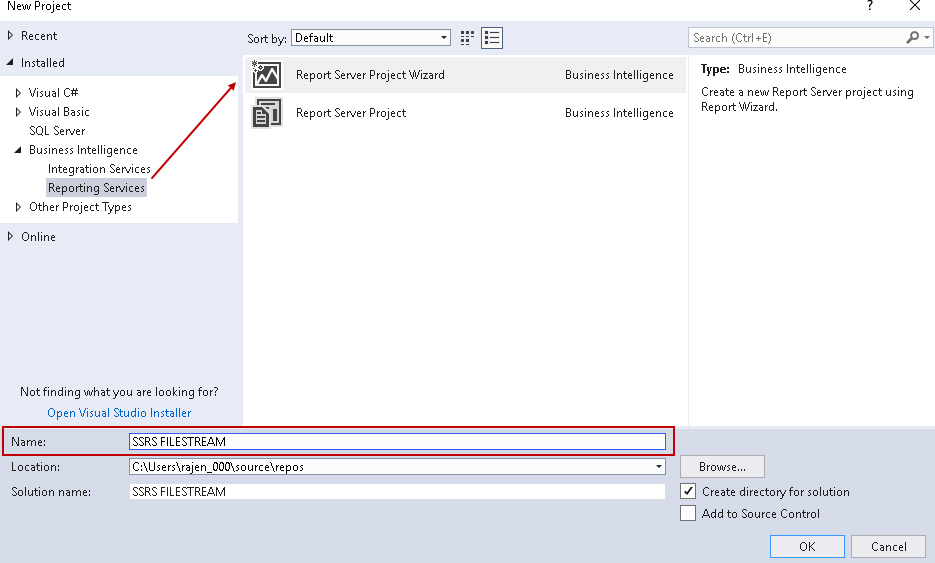Click the project Name text field
The image size is (935, 563).
click(397, 442)
